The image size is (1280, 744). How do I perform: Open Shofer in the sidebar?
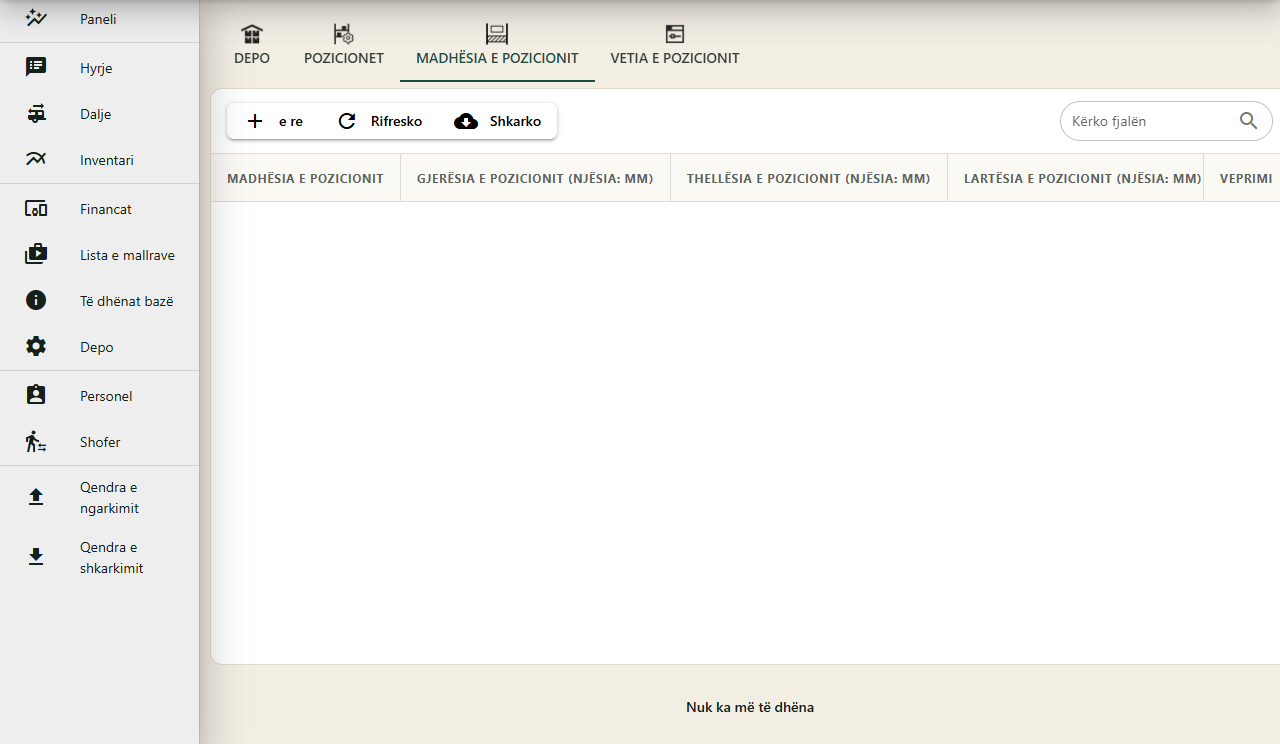click(99, 442)
